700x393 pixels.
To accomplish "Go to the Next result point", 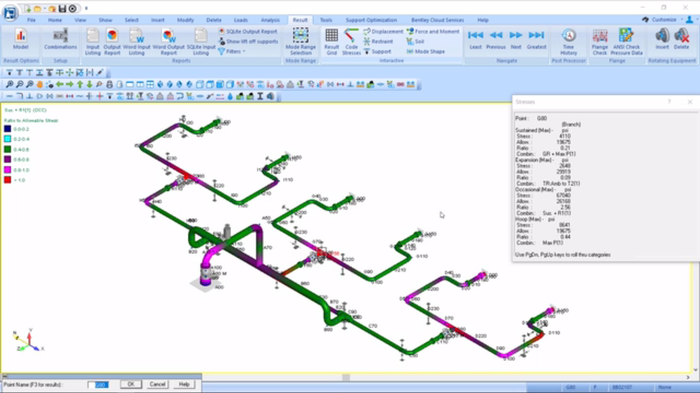I will click(x=516, y=39).
